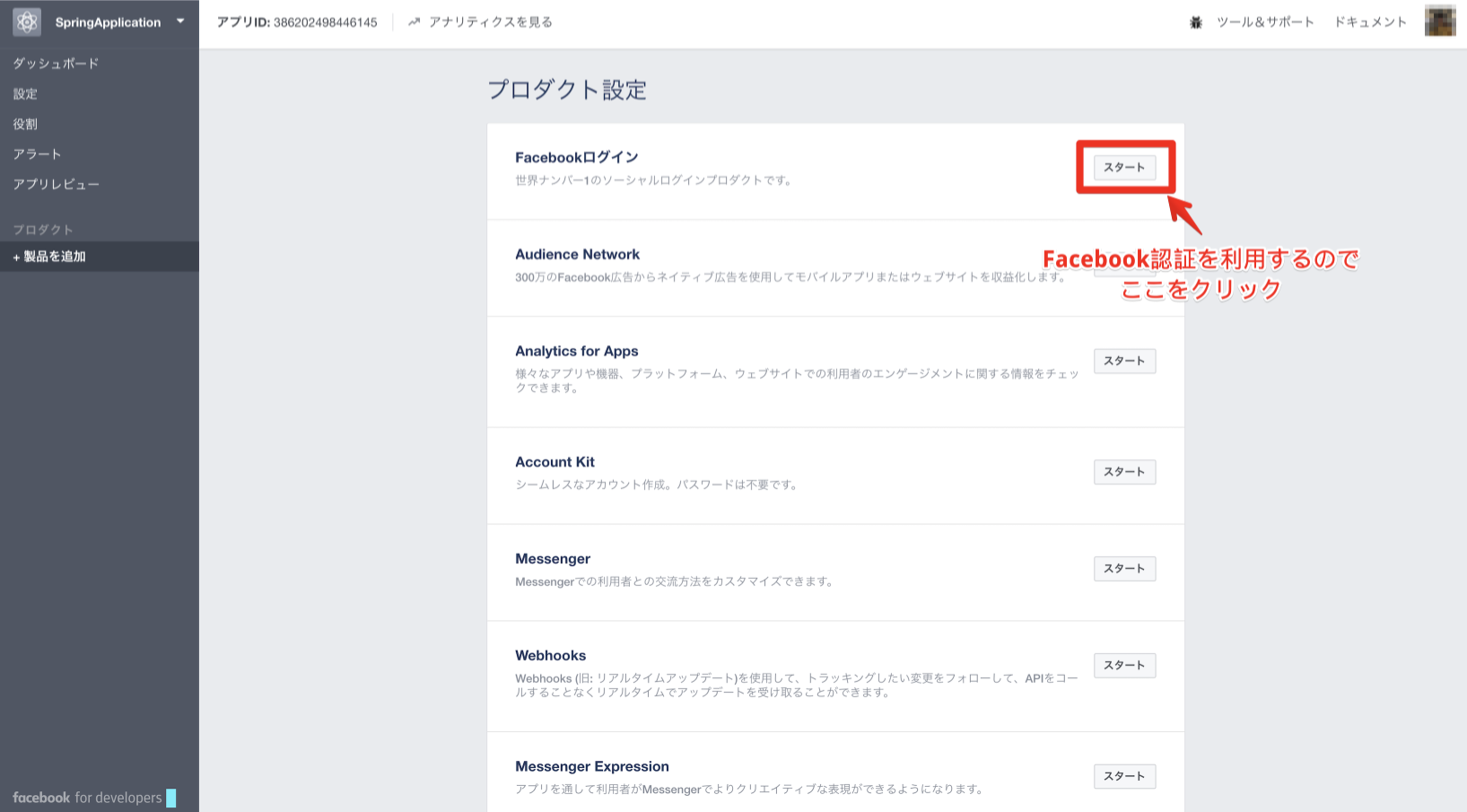
Task: Click スタート for Messenger
Action: pos(1124,569)
